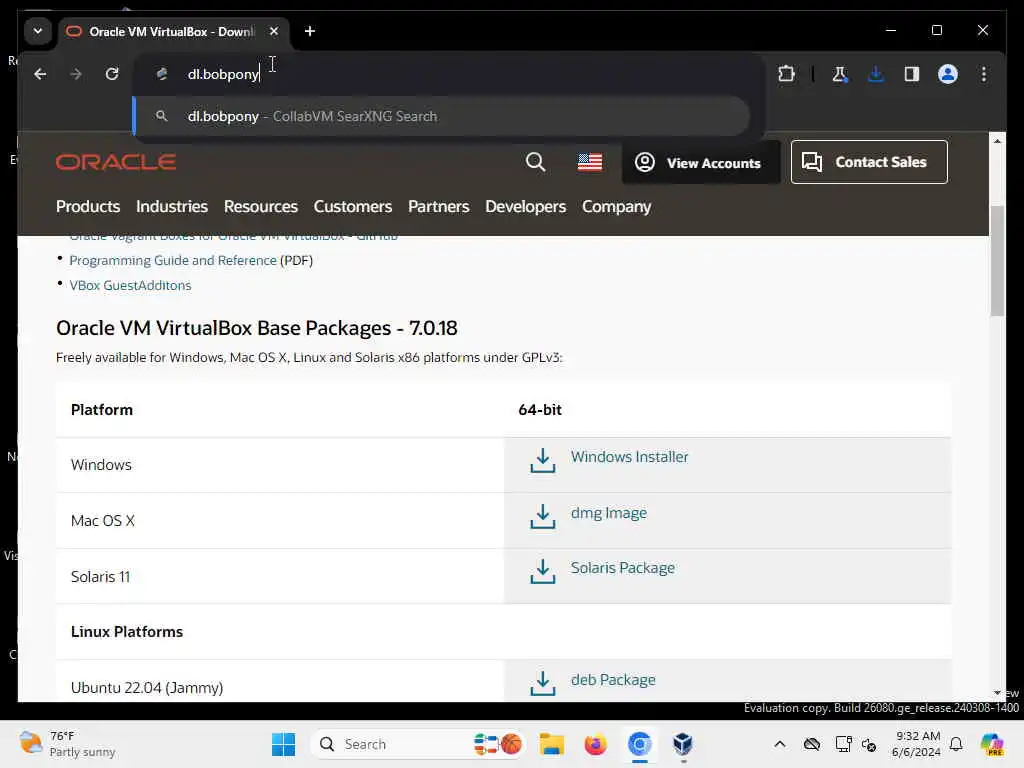The image size is (1024, 768).
Task: Open the Developers menu
Action: [x=526, y=206]
